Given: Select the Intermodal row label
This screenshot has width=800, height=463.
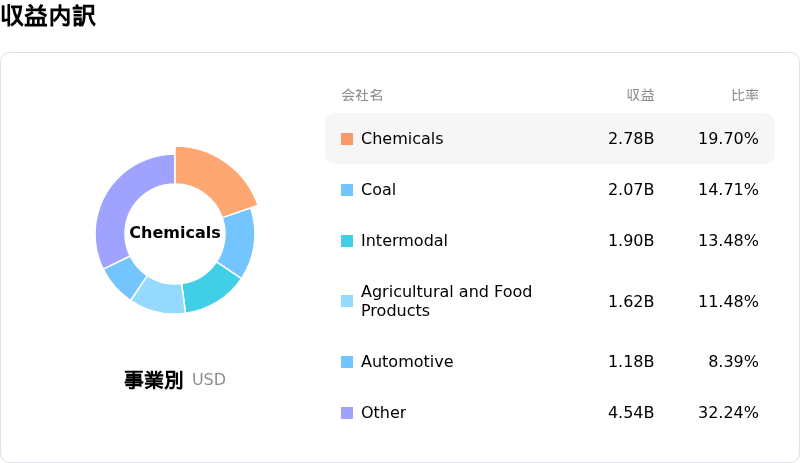Looking at the screenshot, I should (x=404, y=240).
